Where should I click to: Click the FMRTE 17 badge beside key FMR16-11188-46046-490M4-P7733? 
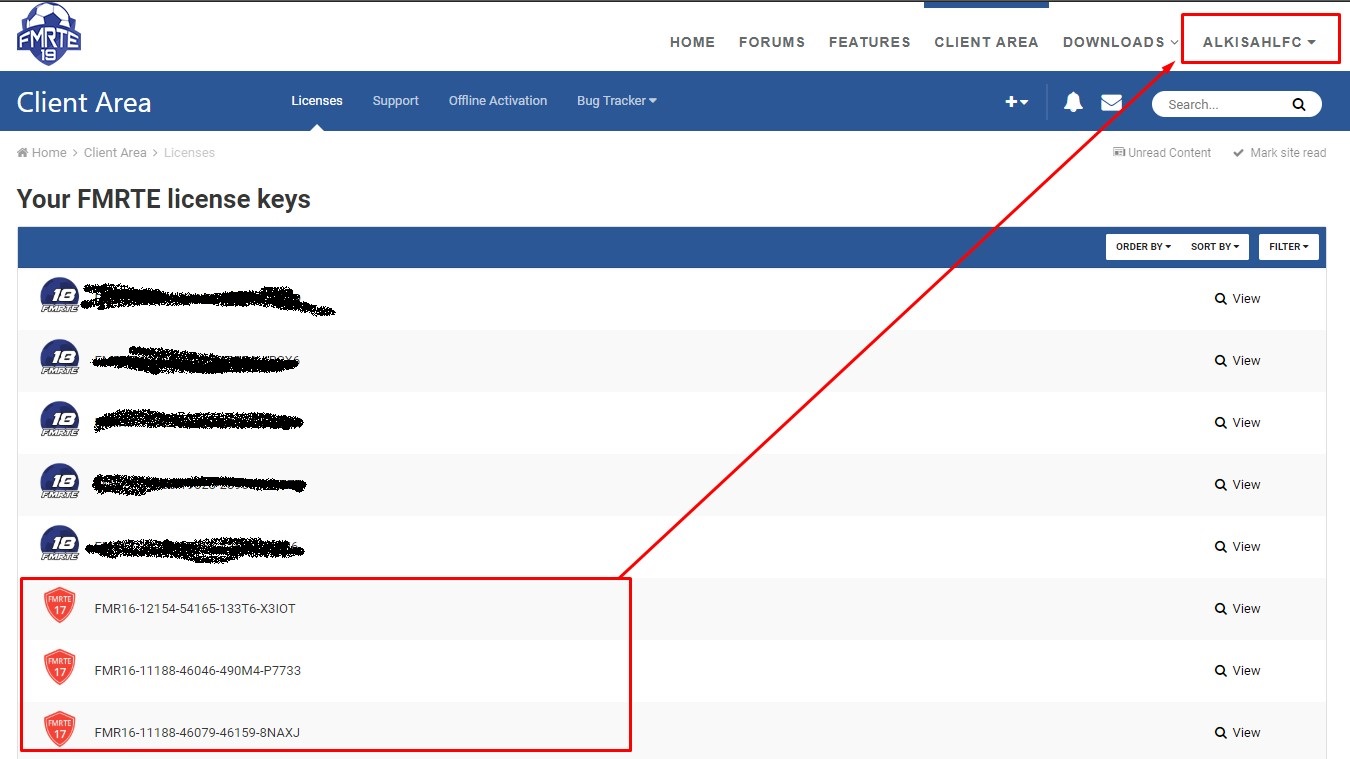click(60, 669)
